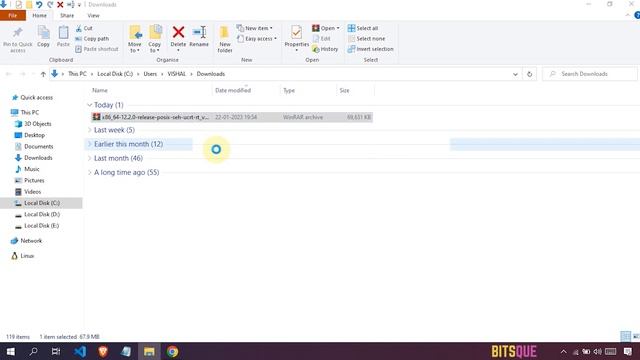
Task: Click Select all
Action: tap(363, 28)
